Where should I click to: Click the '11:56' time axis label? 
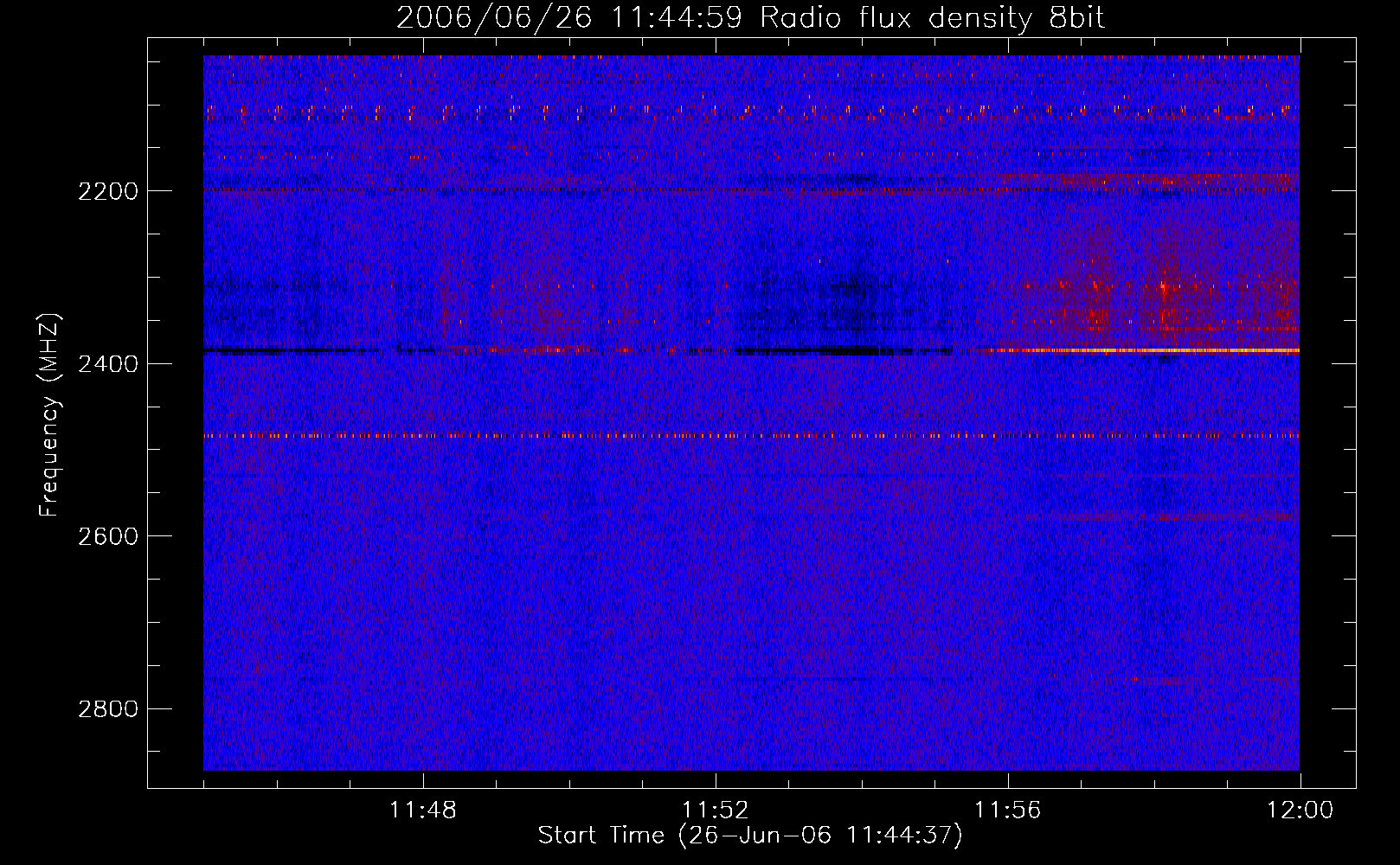point(1008,811)
